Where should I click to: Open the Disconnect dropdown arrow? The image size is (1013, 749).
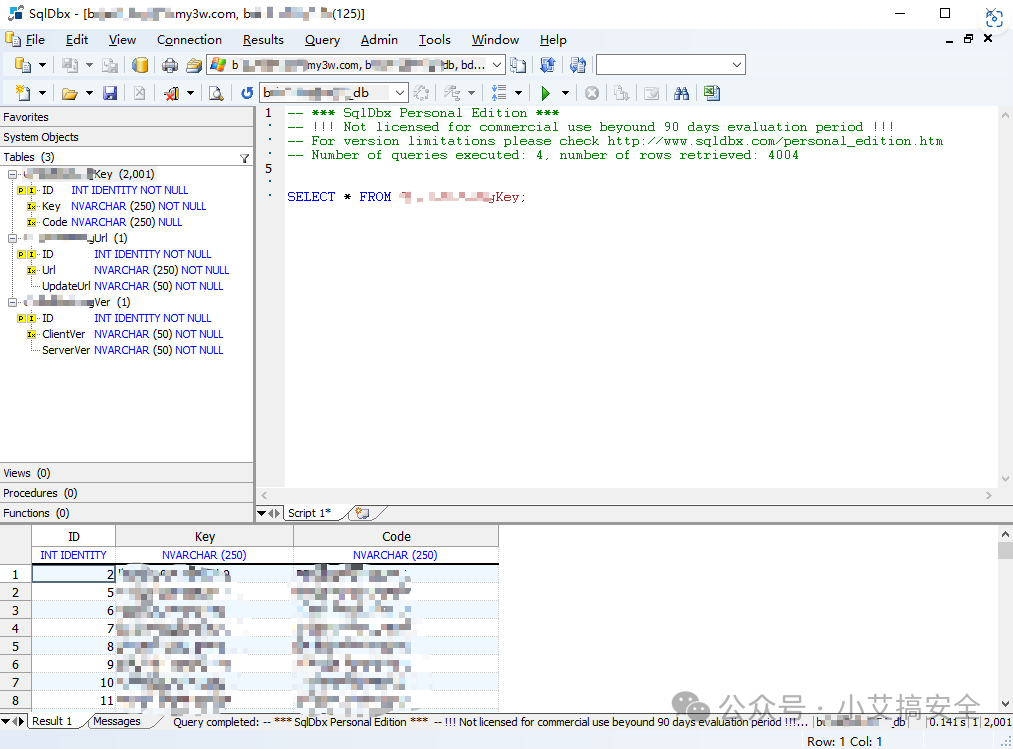[191, 93]
